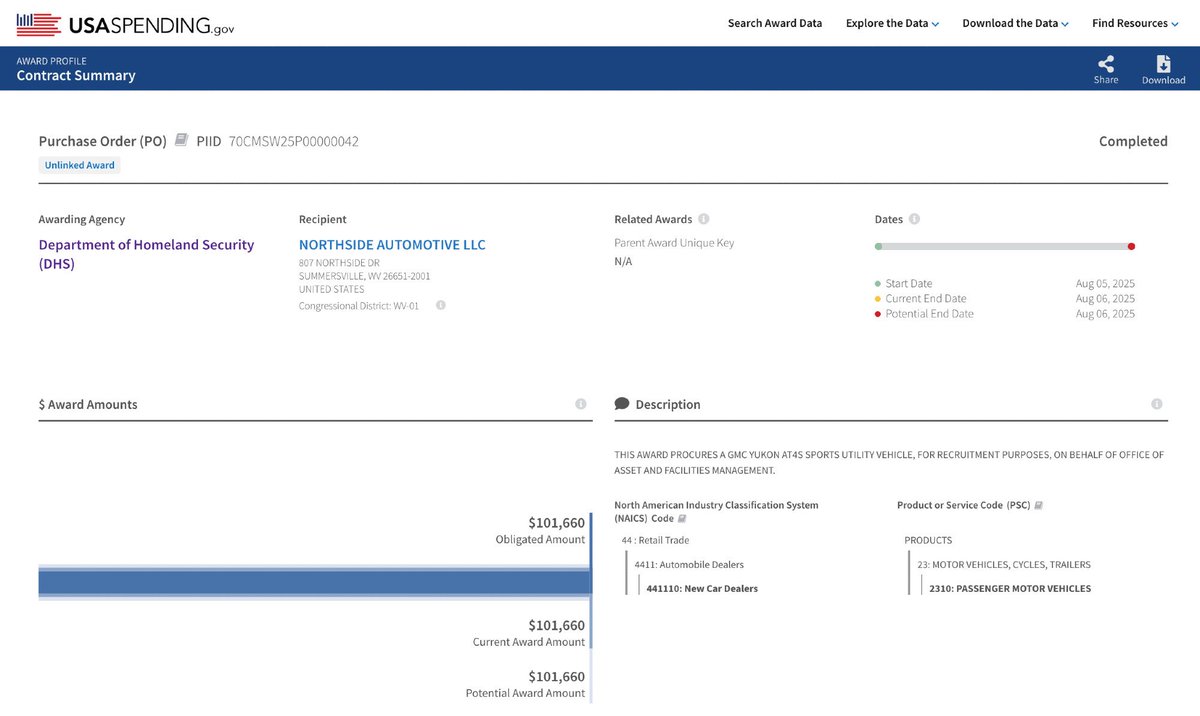This screenshot has height=716, width=1200.
Task: Open NORTHSIDE AUTOMOTIVE LLC recipient link
Action: (392, 245)
